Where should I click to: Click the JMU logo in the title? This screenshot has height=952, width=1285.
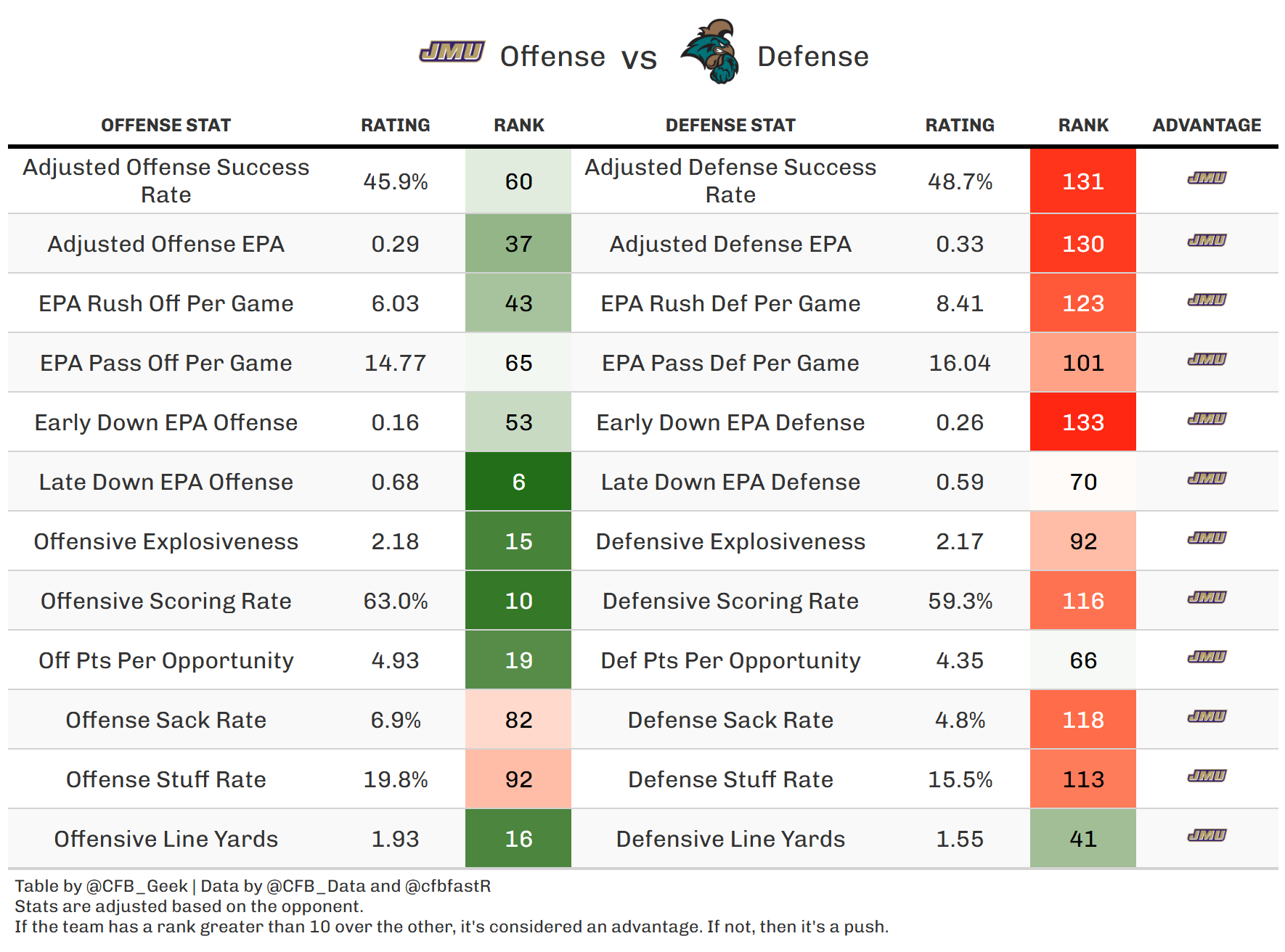452,52
